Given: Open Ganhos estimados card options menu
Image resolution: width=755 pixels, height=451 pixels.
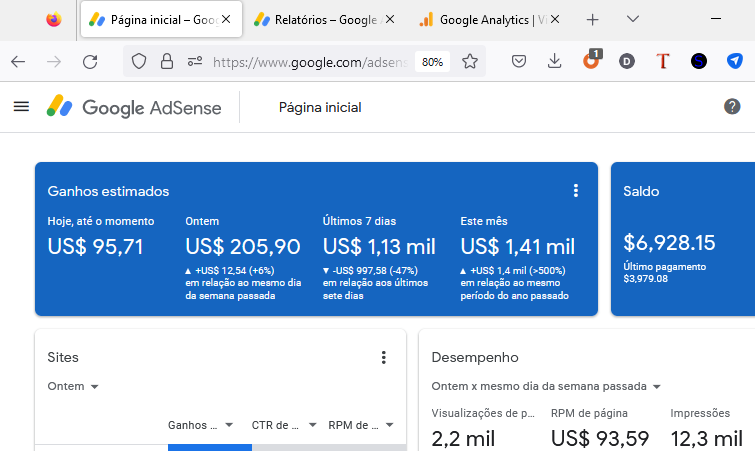Looking at the screenshot, I should (575, 191).
